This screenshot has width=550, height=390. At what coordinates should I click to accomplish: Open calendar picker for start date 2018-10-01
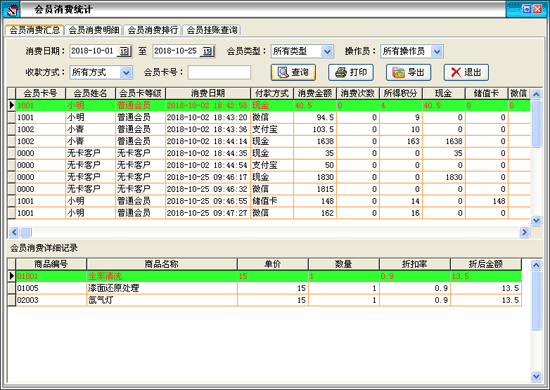(x=125, y=51)
